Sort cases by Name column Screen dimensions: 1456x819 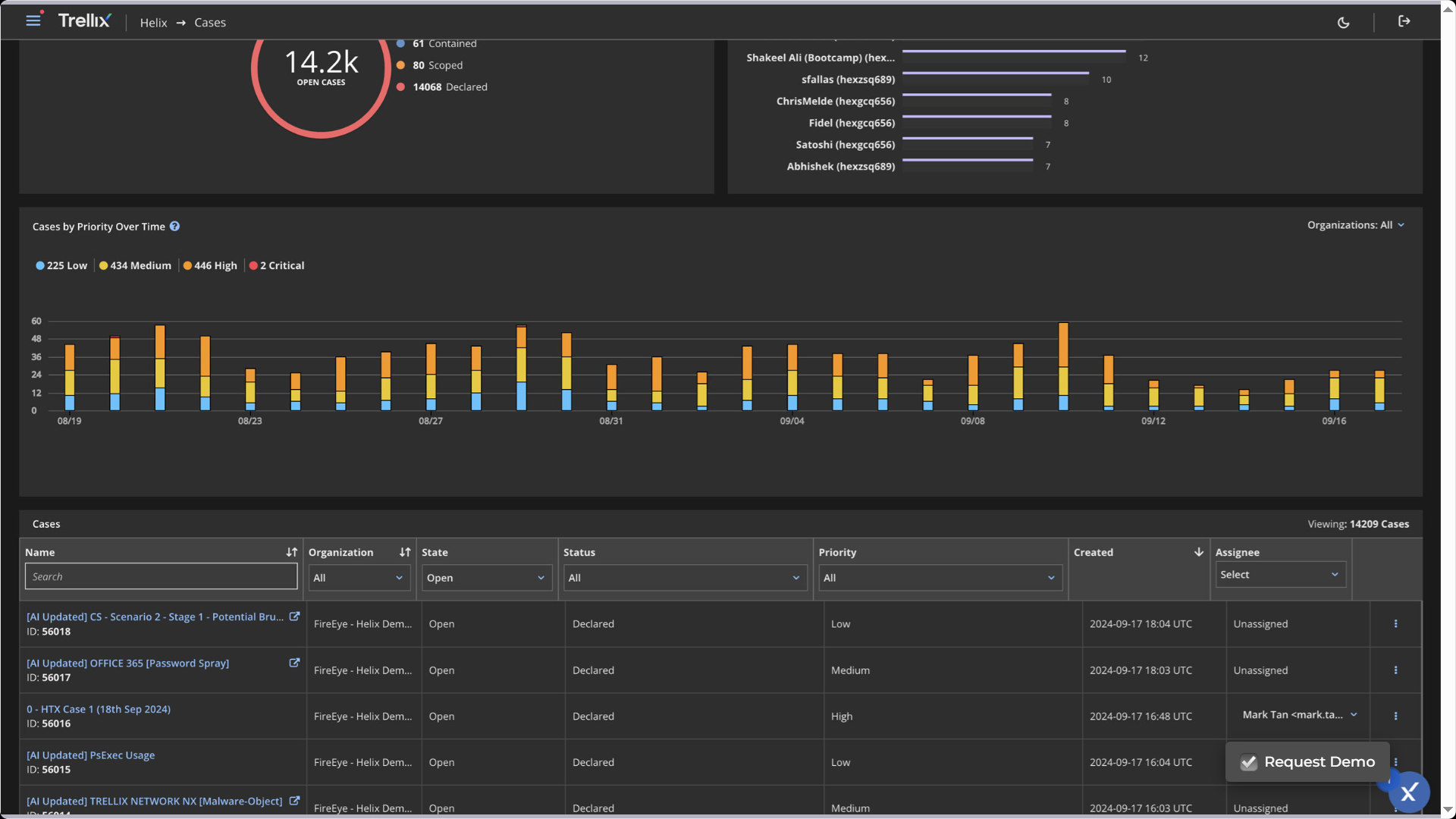tap(291, 552)
